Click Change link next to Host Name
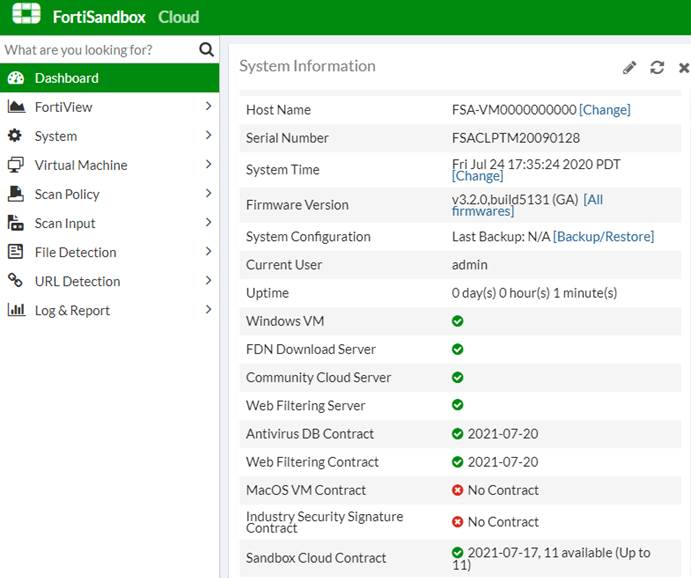This screenshot has height=578, width=691. pos(605,110)
